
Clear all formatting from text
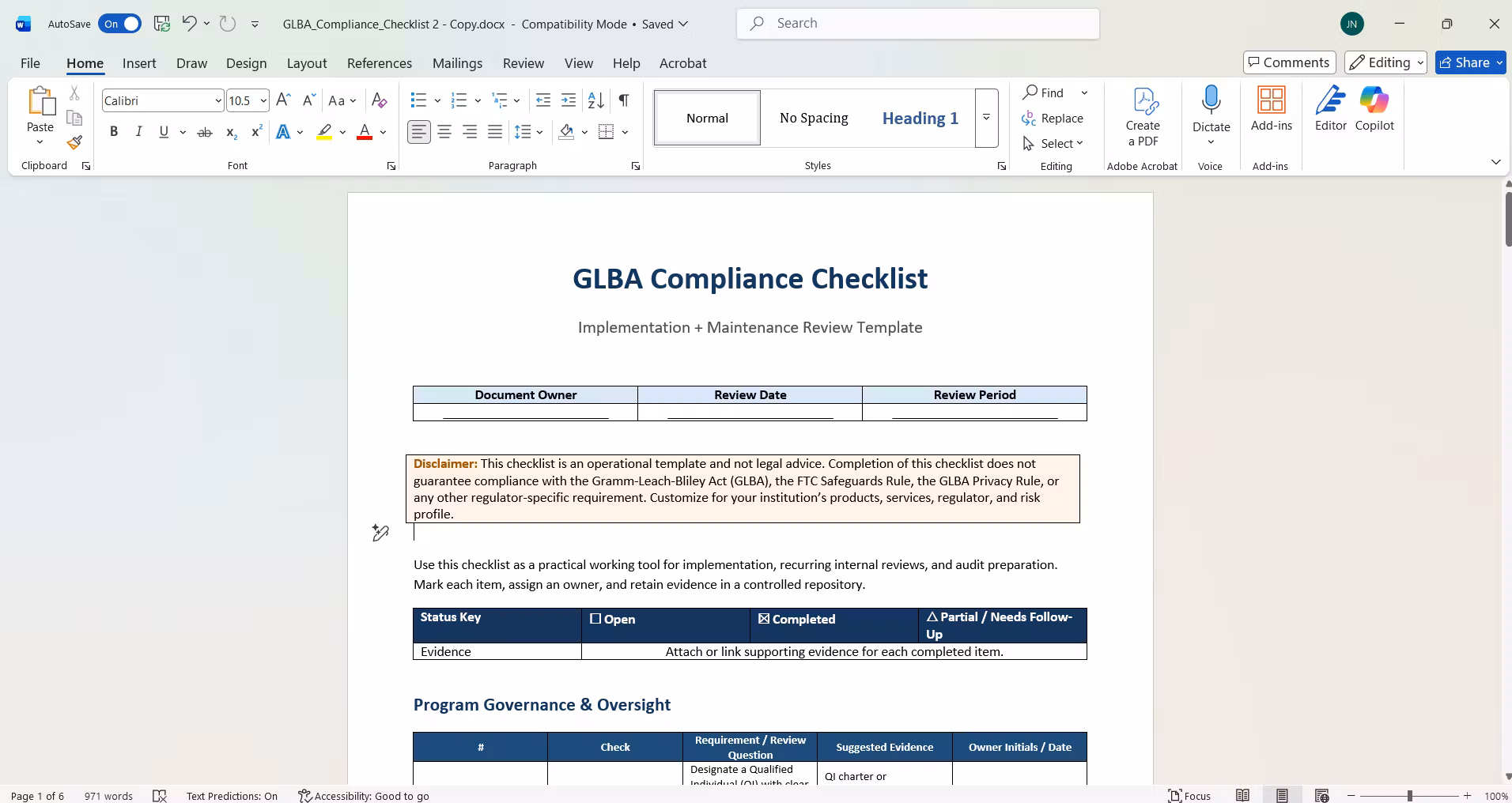coord(380,100)
